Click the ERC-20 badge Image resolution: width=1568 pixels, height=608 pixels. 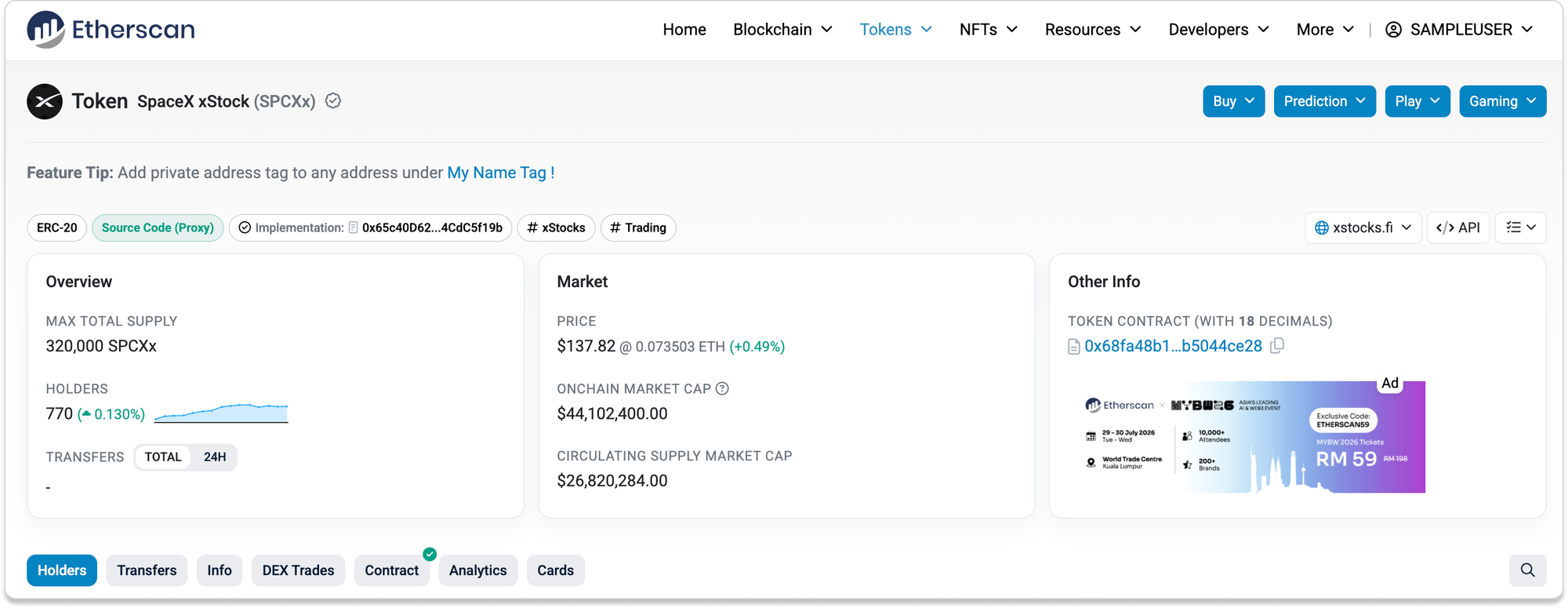point(57,228)
